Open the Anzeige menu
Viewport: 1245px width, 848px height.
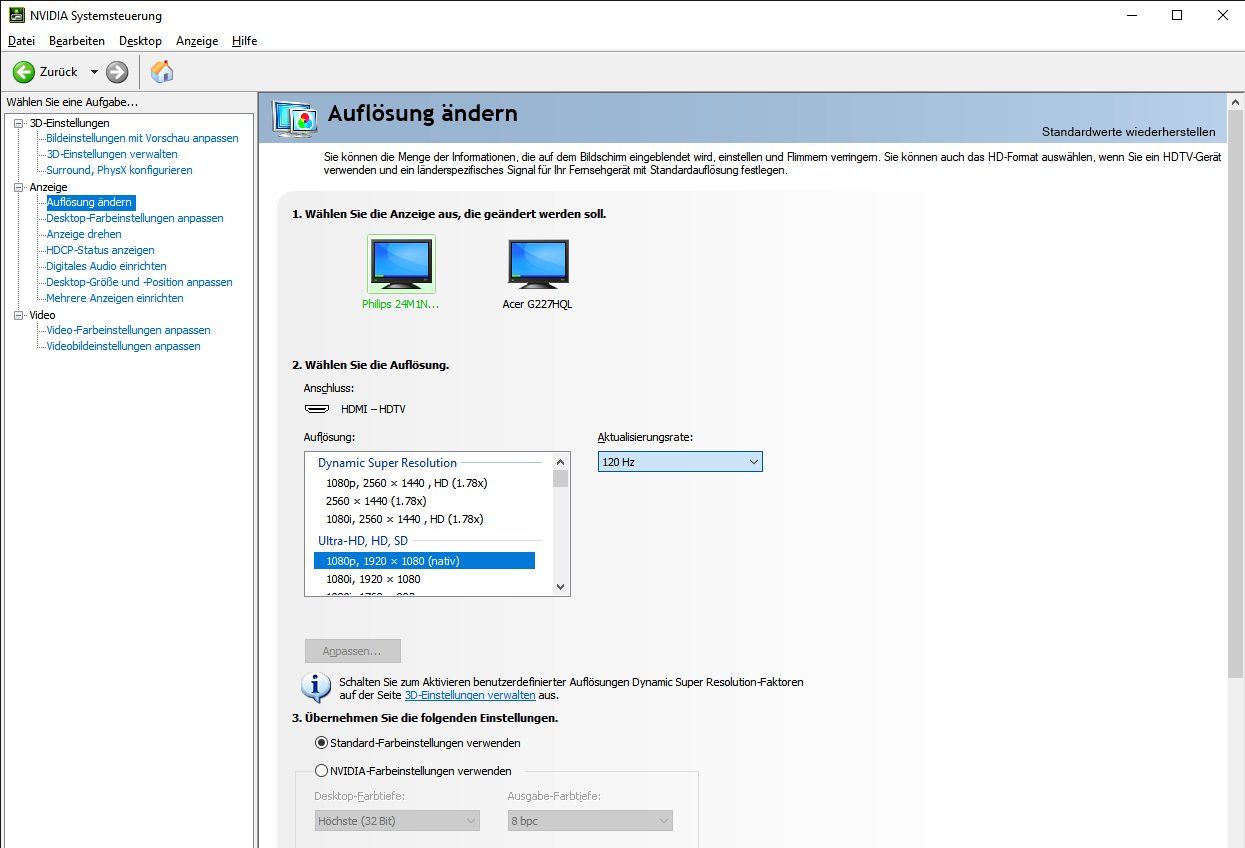point(197,41)
